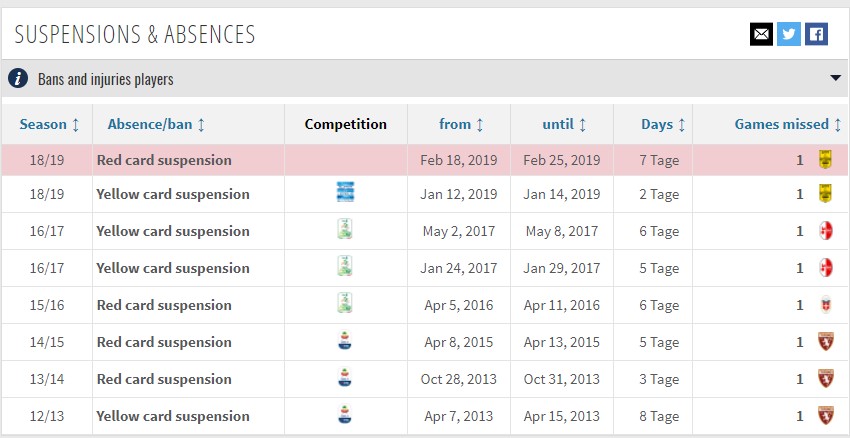Expand the Bans and injuries players dropdown arrow
850x438 pixels.
pyautogui.click(x=835, y=78)
